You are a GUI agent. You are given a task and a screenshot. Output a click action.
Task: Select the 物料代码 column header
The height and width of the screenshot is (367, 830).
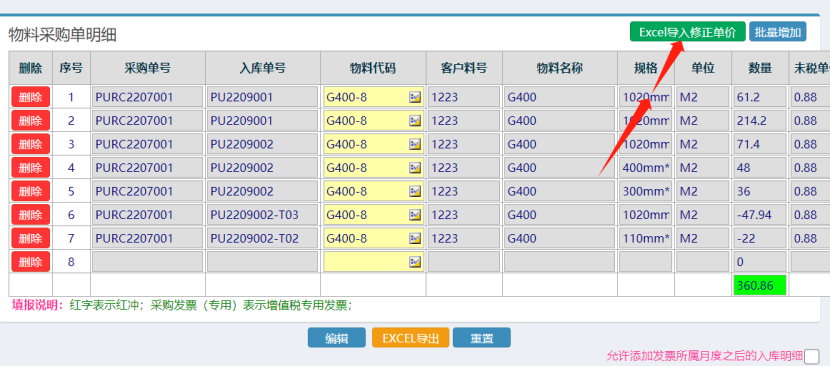(x=373, y=68)
